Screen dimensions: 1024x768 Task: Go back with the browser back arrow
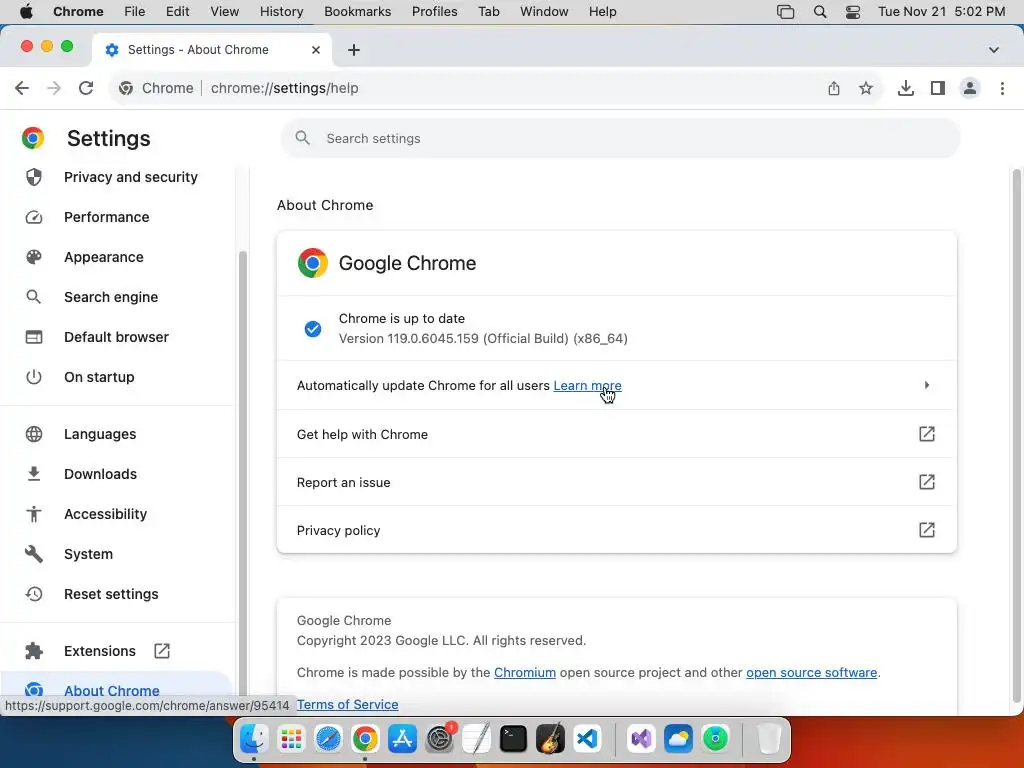point(22,88)
